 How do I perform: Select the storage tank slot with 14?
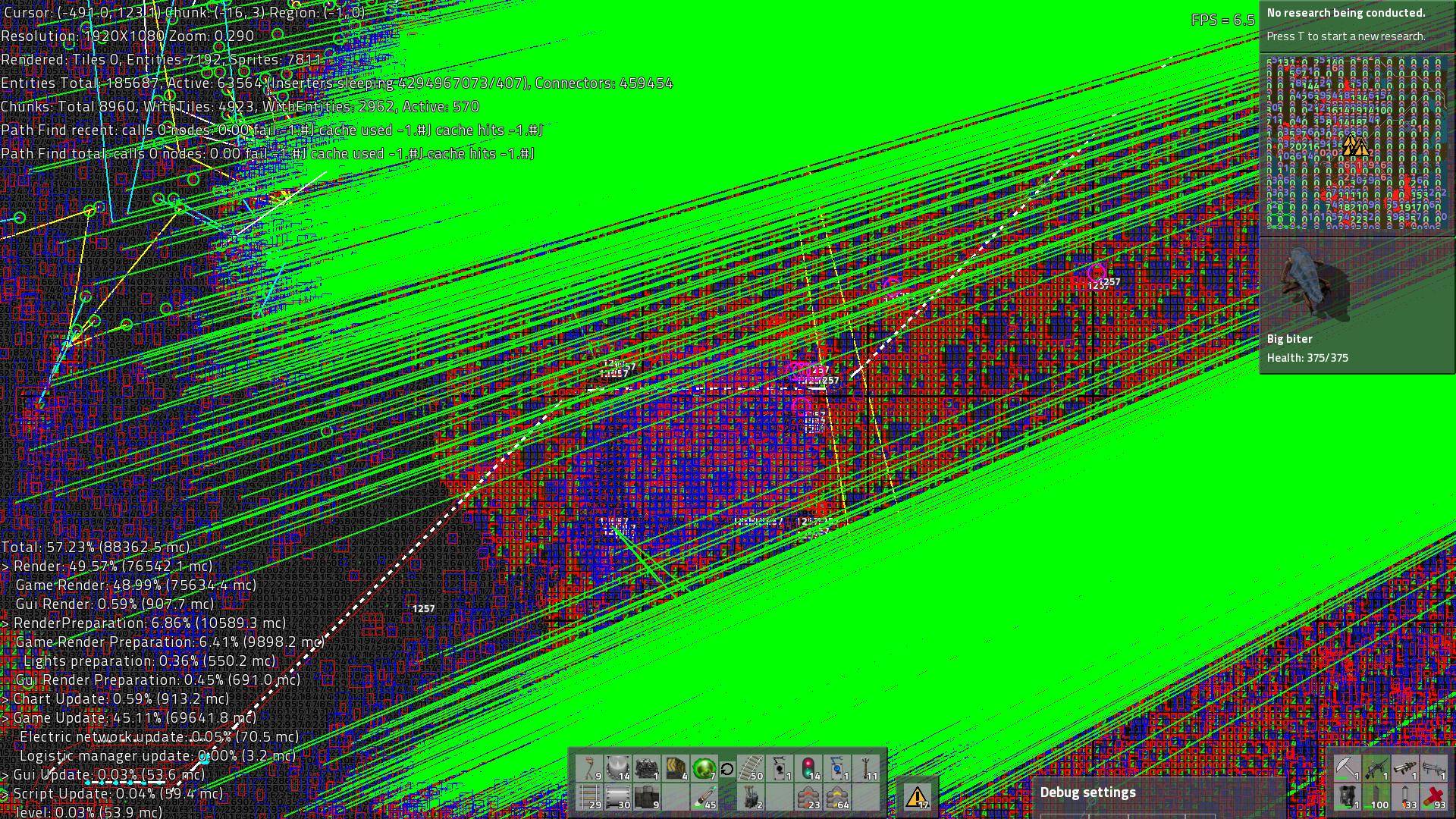tap(618, 768)
